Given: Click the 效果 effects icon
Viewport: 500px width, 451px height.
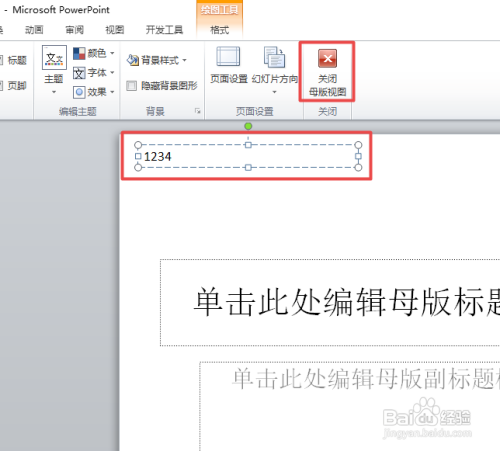Looking at the screenshot, I should point(79,92).
